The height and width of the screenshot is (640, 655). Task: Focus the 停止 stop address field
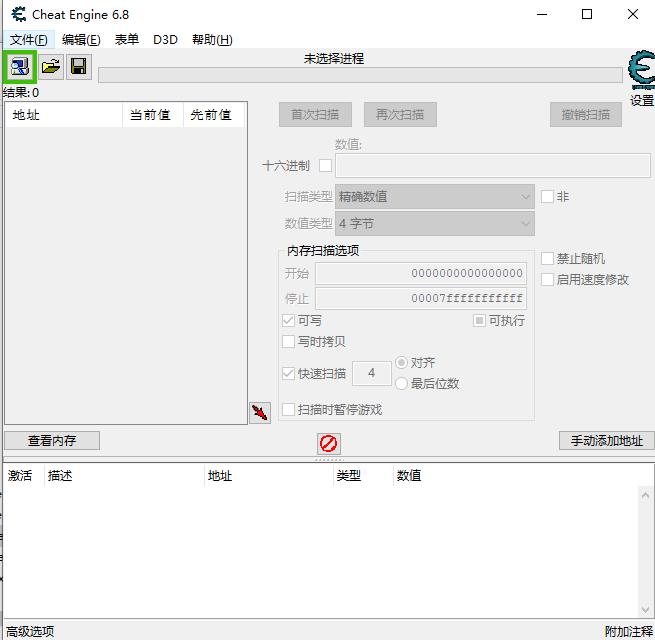(421, 298)
